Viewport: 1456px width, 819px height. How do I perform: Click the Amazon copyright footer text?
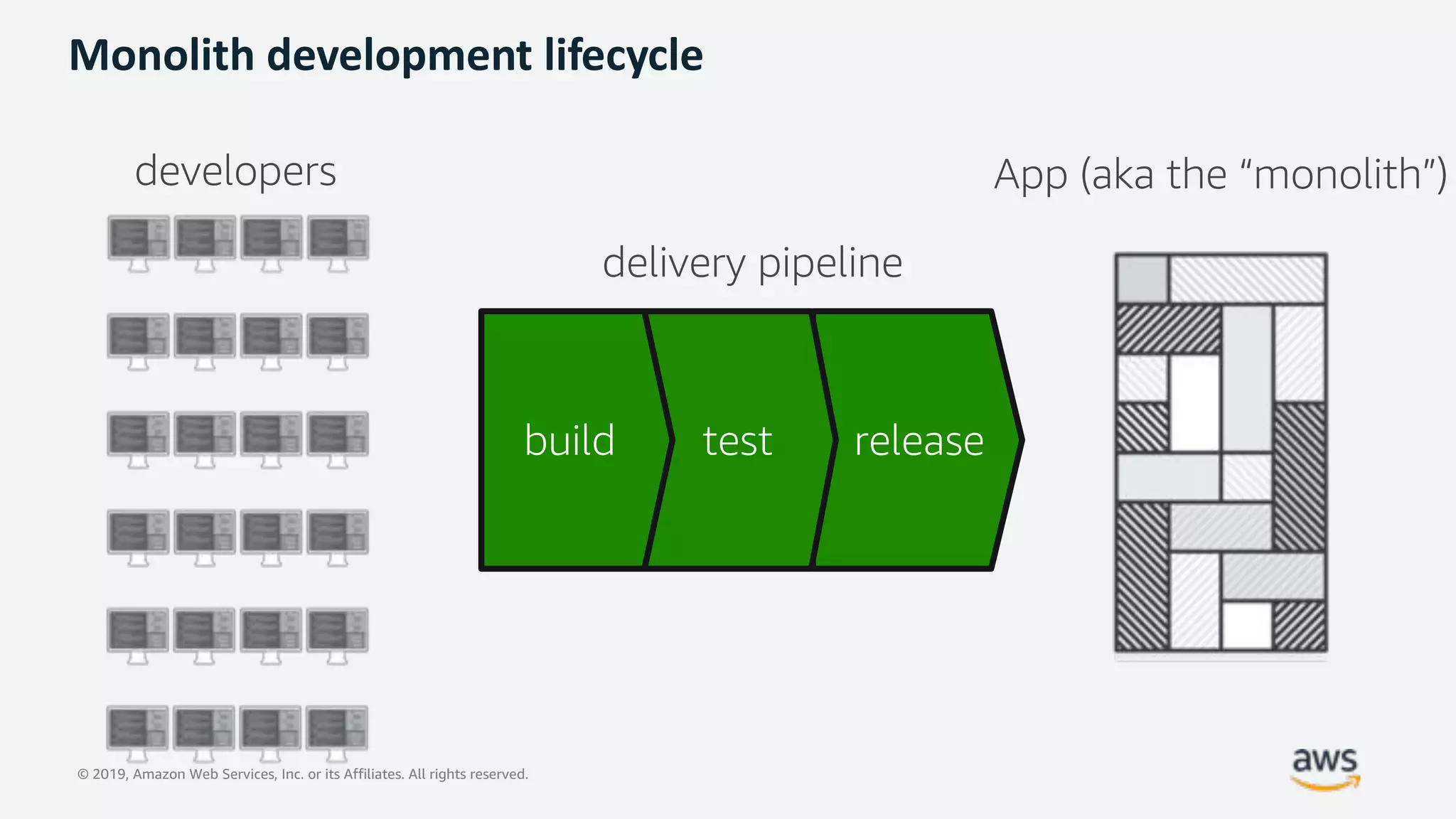point(303,774)
